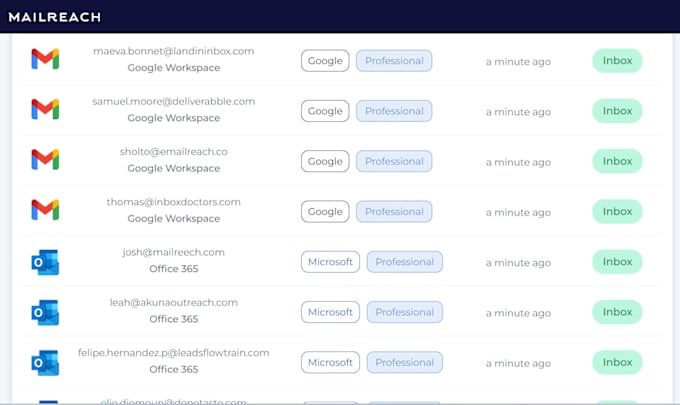
Task: Click 'a minute ago' in sholto row
Action: tap(518, 162)
